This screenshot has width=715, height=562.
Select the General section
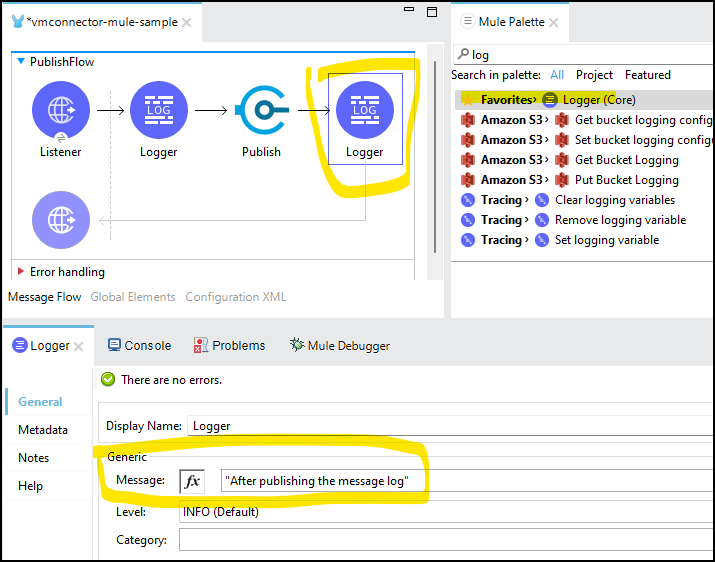[40, 402]
